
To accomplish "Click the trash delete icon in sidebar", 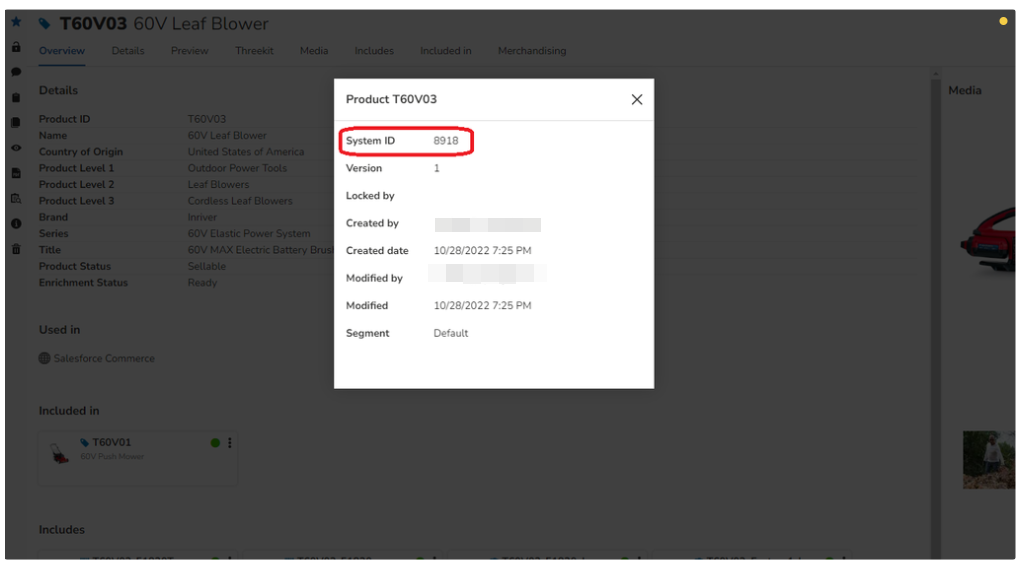I will pos(15,248).
